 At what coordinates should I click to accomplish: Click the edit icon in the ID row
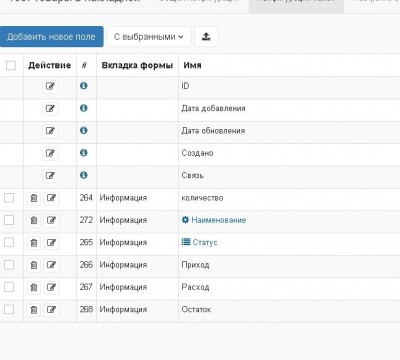pos(50,86)
